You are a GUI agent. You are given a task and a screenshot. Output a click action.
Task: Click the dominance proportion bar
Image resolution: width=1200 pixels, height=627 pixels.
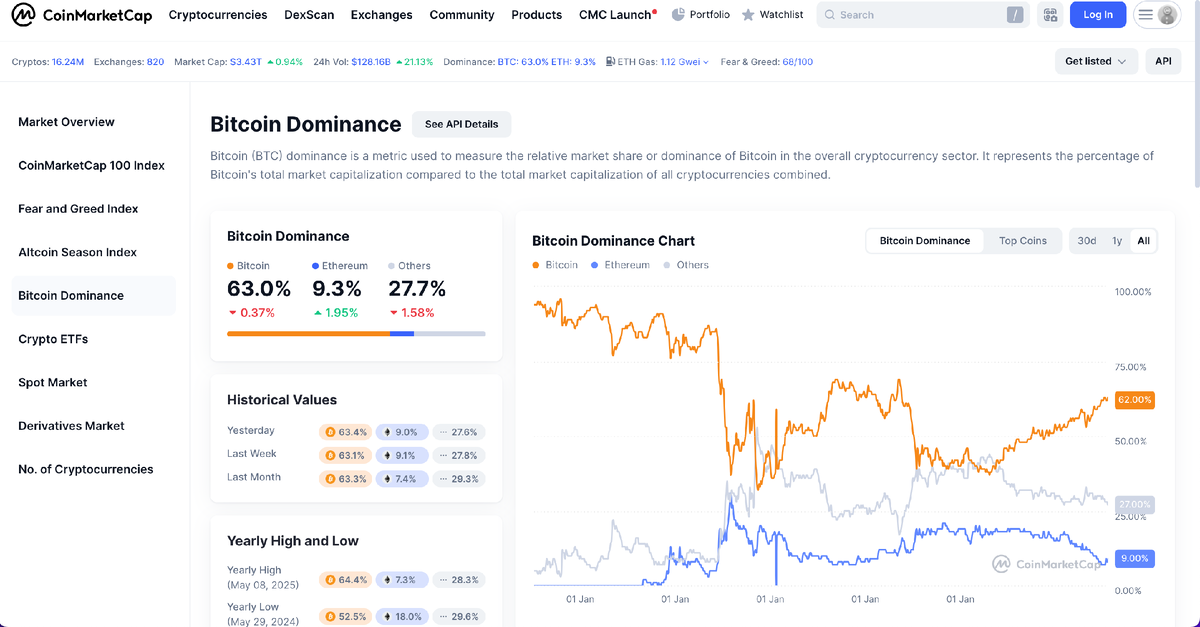(x=356, y=333)
